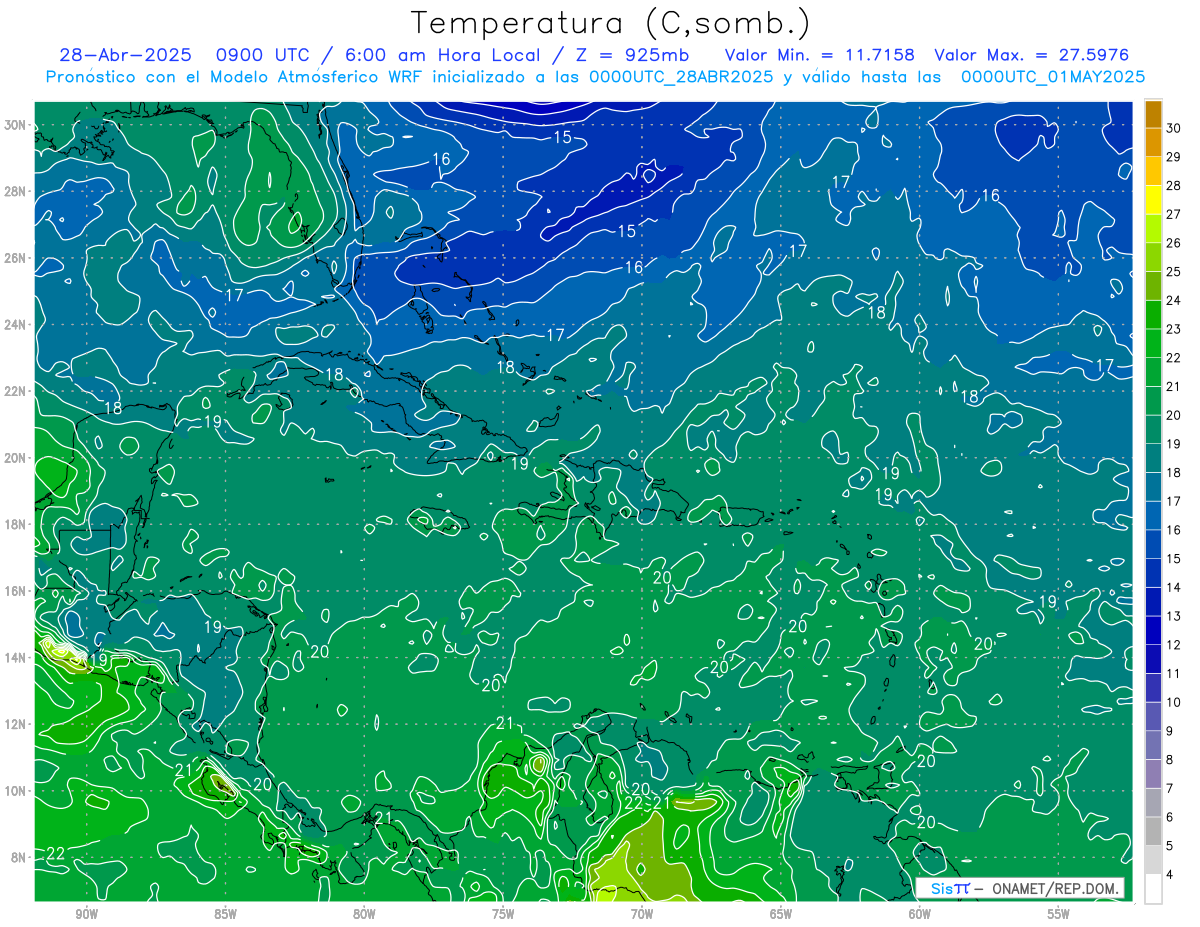1200x927 pixels.
Task: Click the 12N latitude axis label
Action: 15,724
